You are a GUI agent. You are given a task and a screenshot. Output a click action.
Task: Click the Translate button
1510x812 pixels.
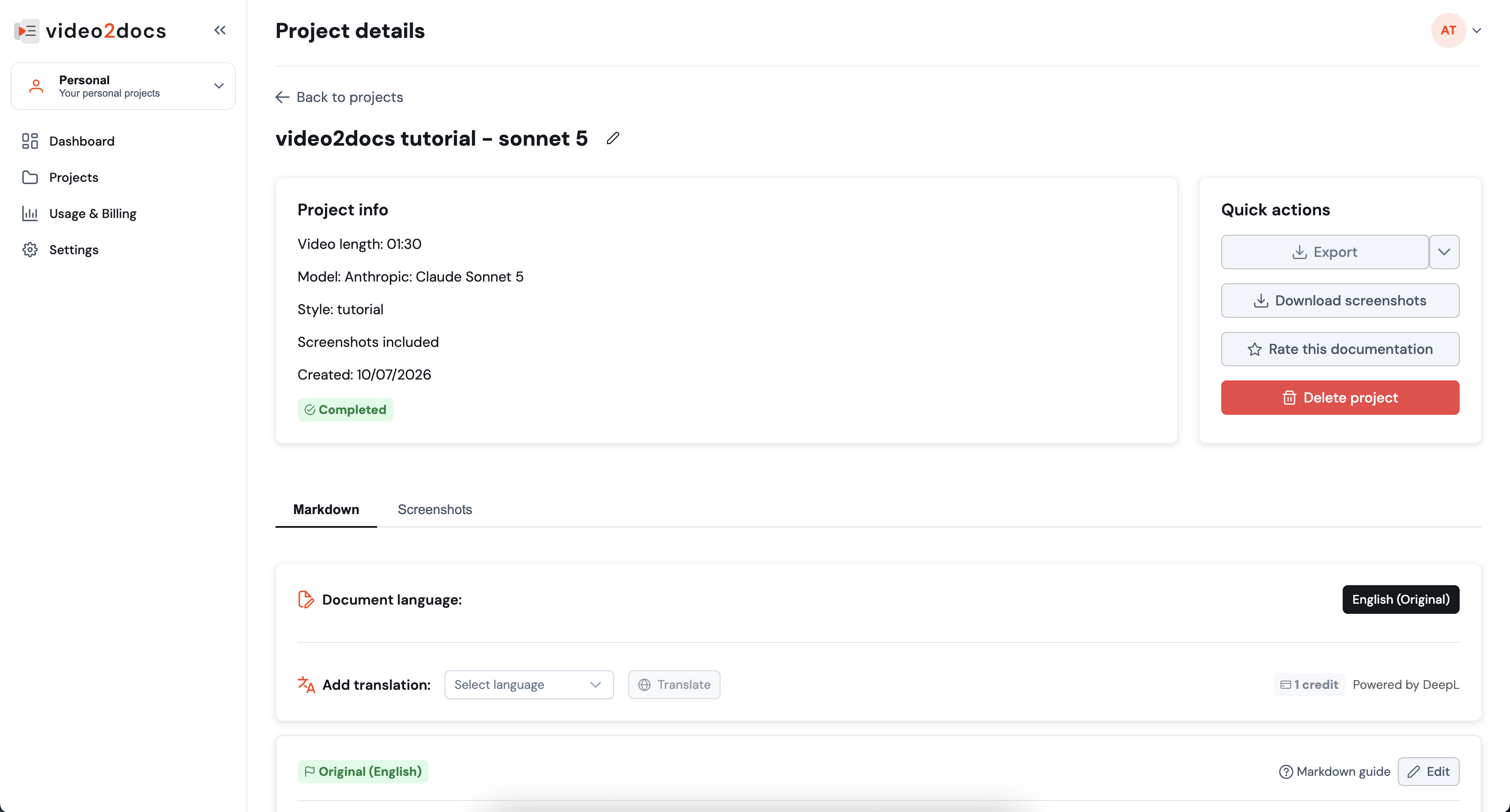[x=674, y=685]
